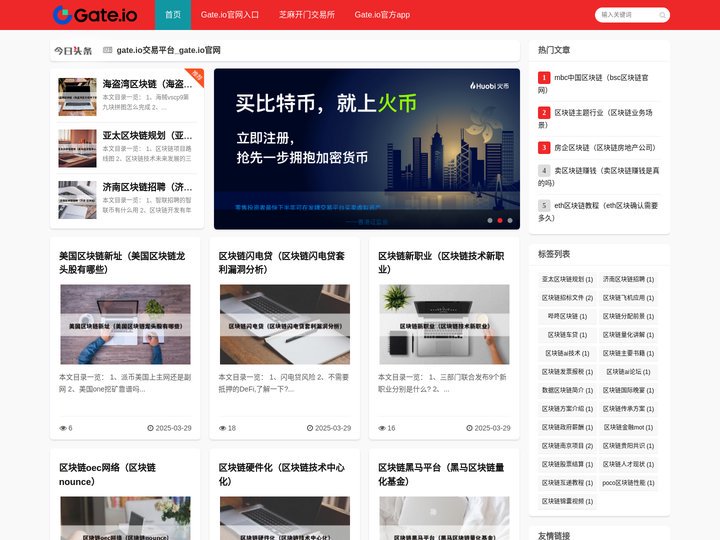Open the 芝麻开门交易所 menu item
The image size is (720, 540).
(x=307, y=15)
